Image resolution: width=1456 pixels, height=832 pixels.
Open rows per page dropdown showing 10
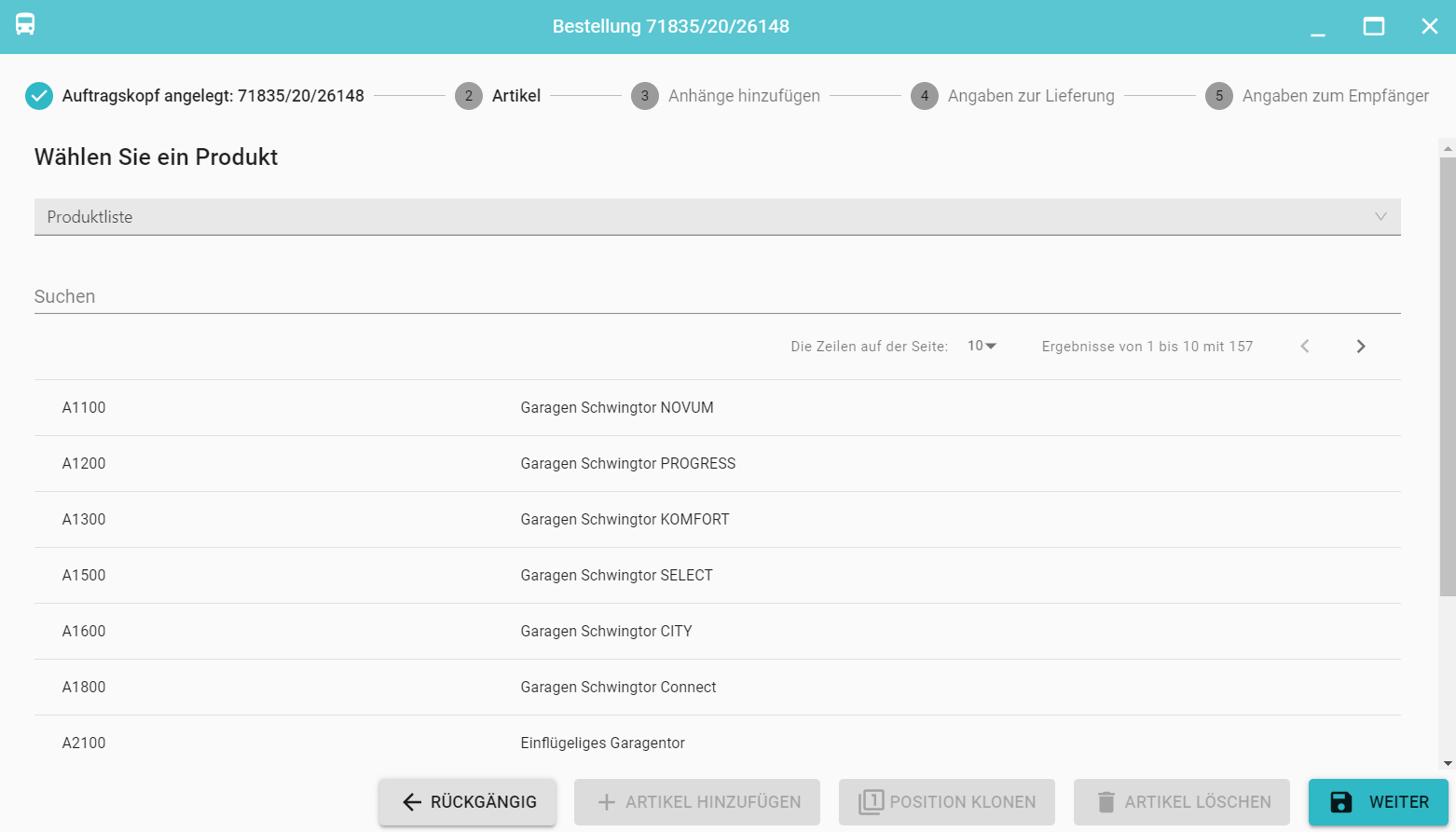982,347
